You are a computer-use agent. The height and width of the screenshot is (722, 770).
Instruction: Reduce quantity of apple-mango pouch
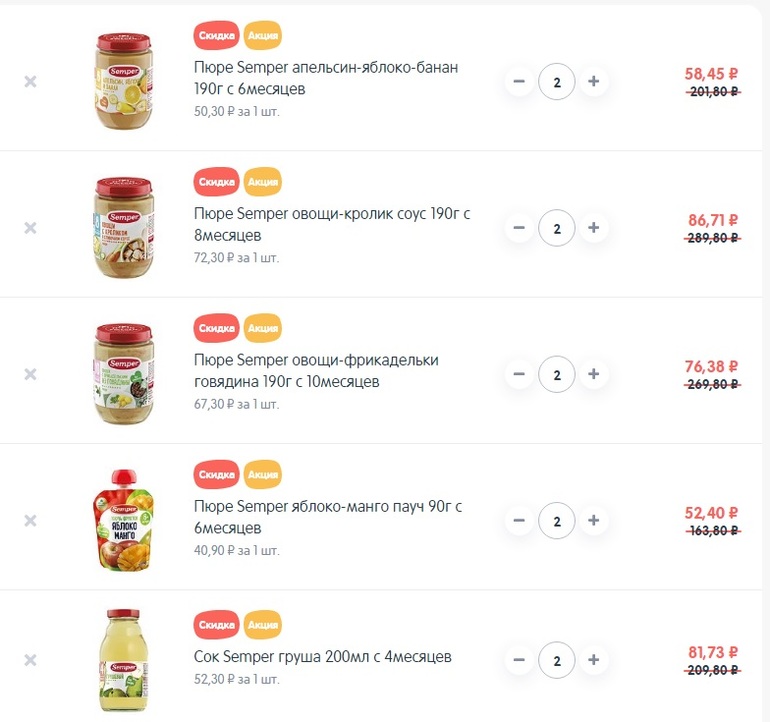[519, 520]
